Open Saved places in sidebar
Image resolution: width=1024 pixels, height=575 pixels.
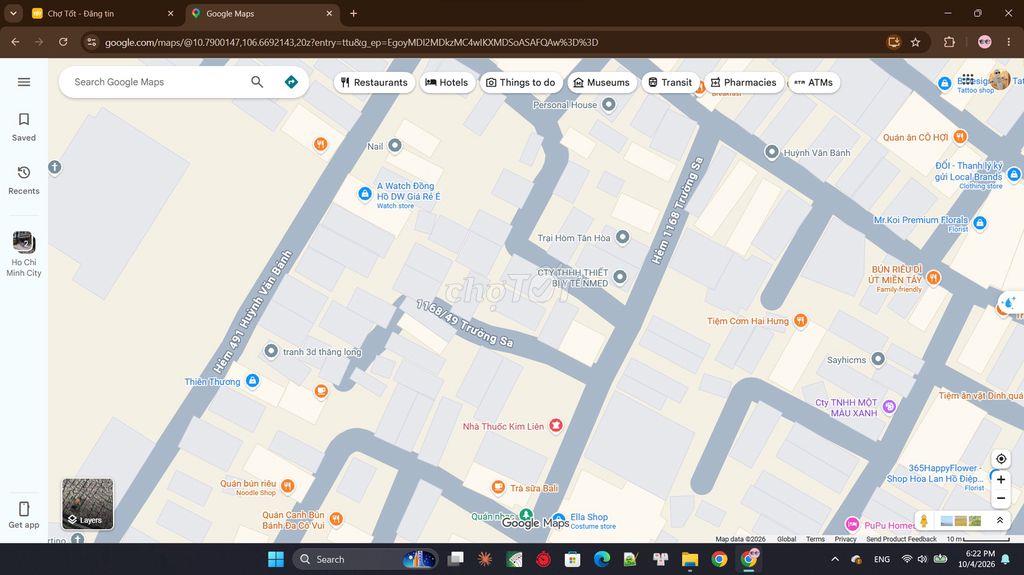pos(24,127)
